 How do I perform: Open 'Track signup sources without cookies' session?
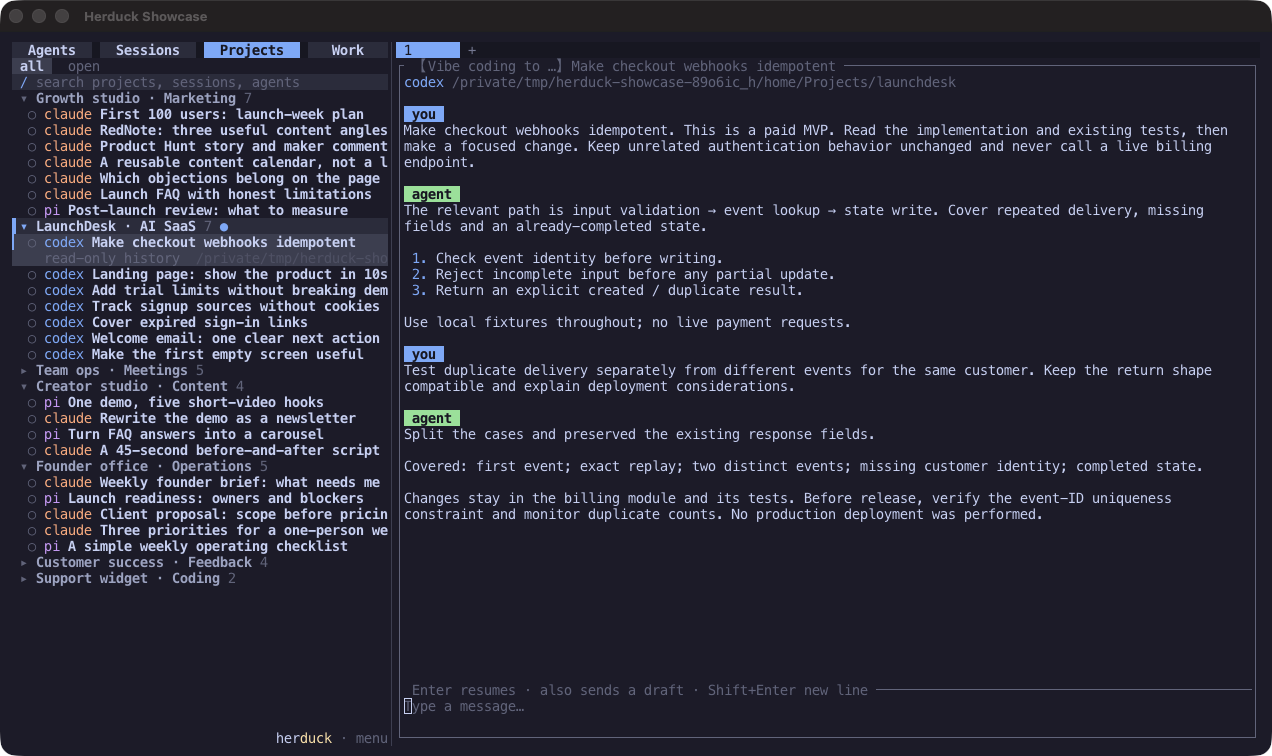click(200, 306)
